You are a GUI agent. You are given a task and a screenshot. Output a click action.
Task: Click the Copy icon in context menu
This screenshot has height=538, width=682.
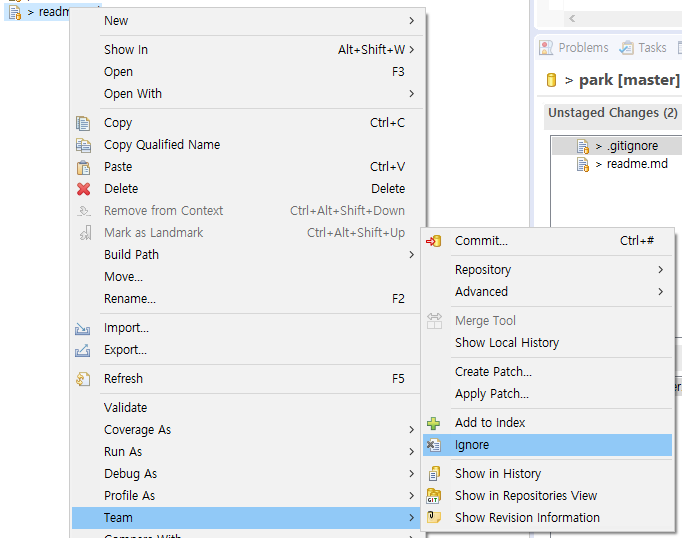coord(83,123)
